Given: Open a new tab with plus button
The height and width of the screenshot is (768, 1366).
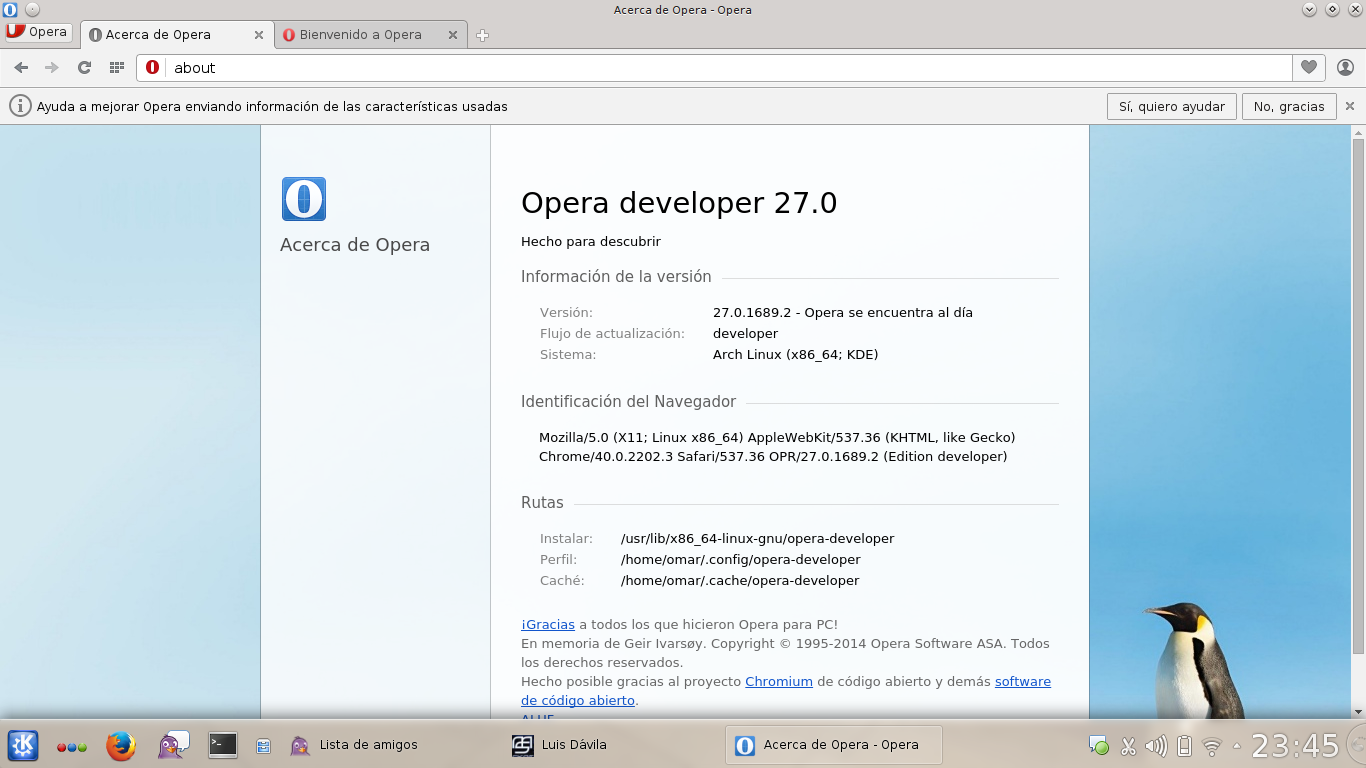Looking at the screenshot, I should point(482,35).
